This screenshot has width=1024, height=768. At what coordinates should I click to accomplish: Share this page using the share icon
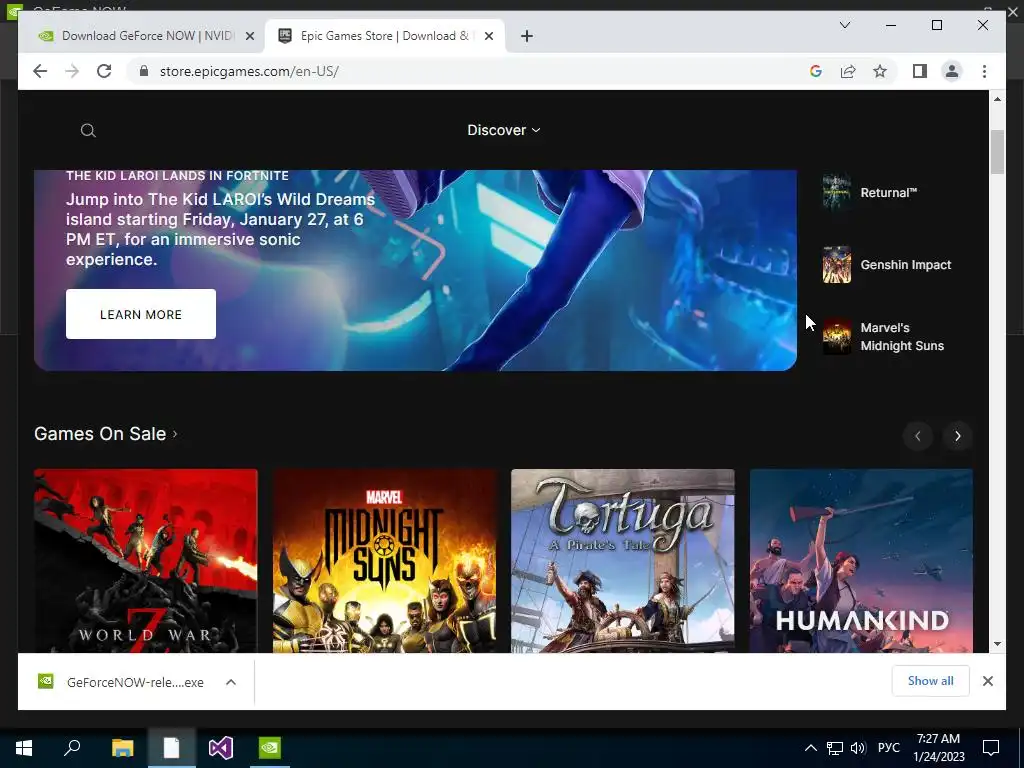pyautogui.click(x=848, y=71)
